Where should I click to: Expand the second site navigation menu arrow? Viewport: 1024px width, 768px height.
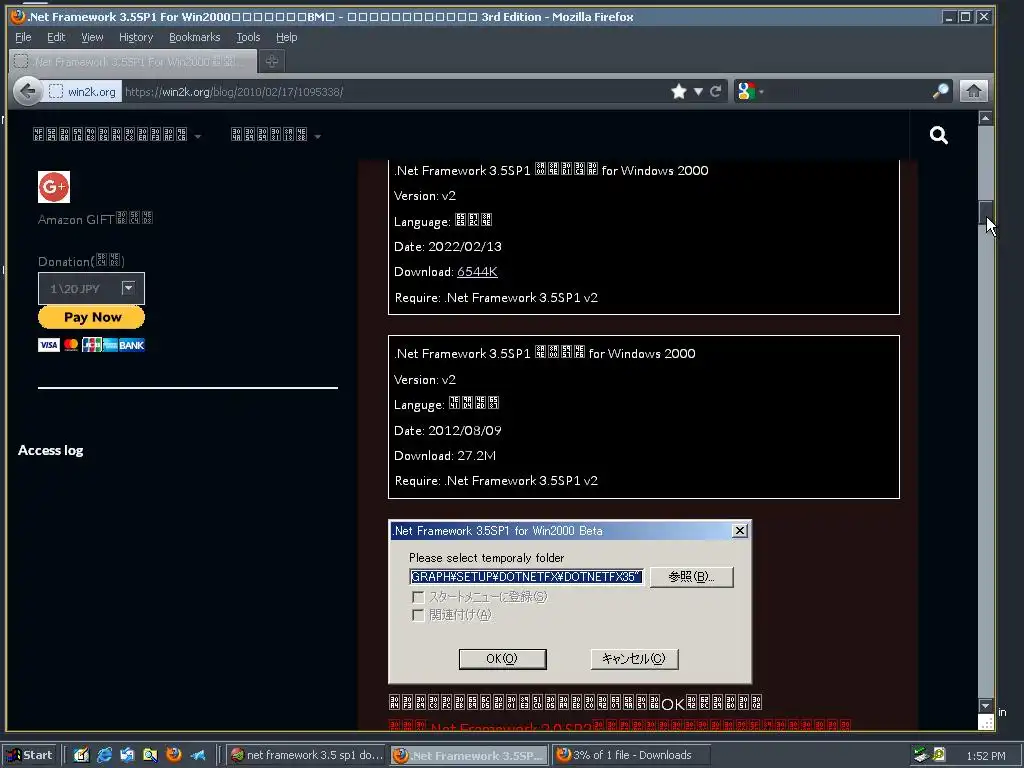(317, 136)
